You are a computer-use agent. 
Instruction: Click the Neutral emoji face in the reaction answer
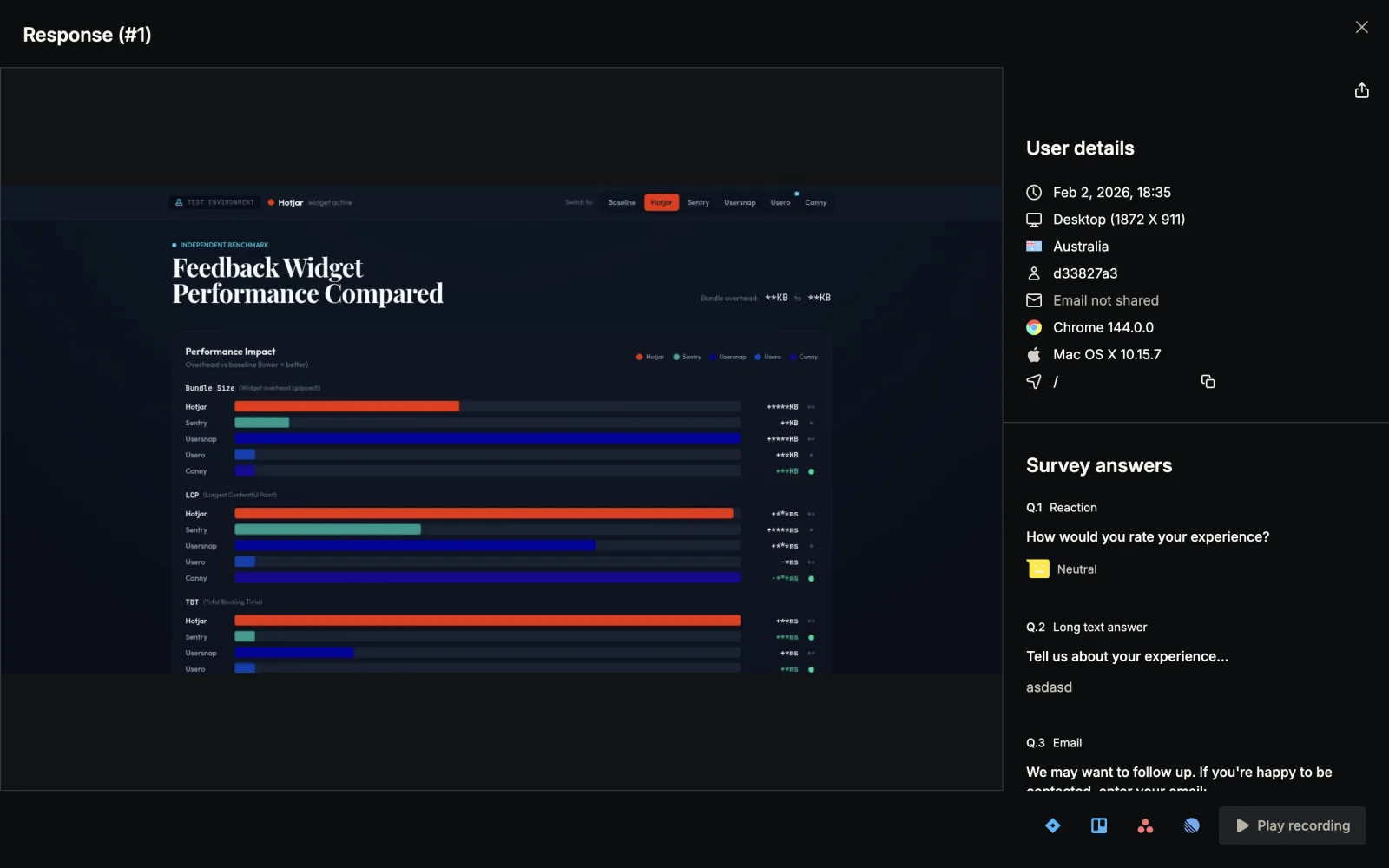pos(1038,569)
